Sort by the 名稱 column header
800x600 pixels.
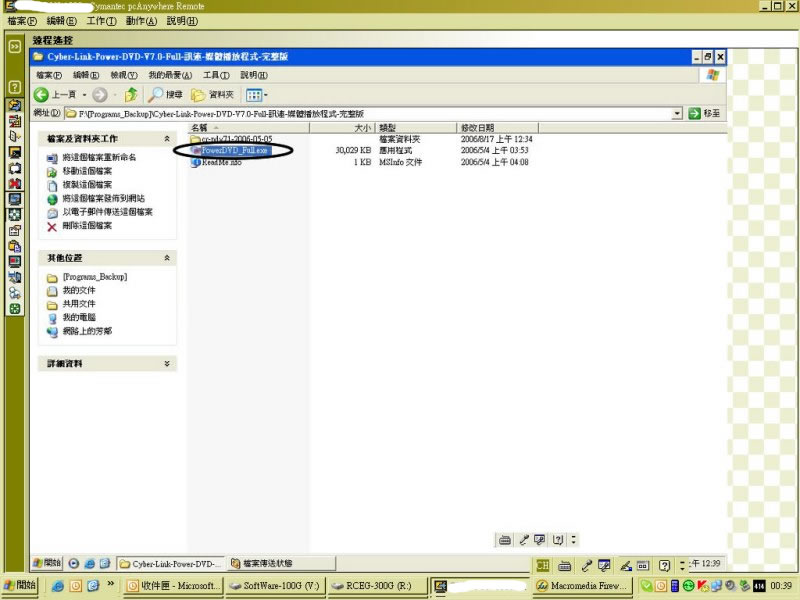click(x=248, y=128)
